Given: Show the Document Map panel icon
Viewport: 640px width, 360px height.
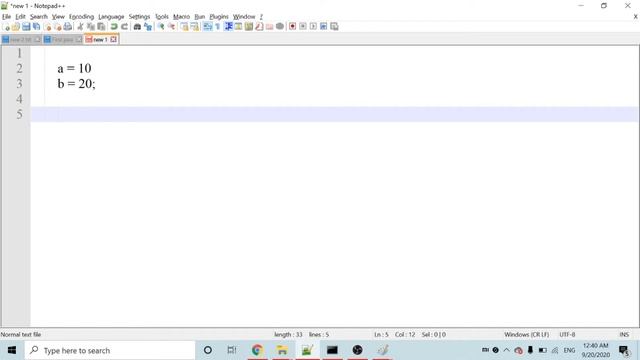Looking at the screenshot, I should pyautogui.click(x=249, y=27).
